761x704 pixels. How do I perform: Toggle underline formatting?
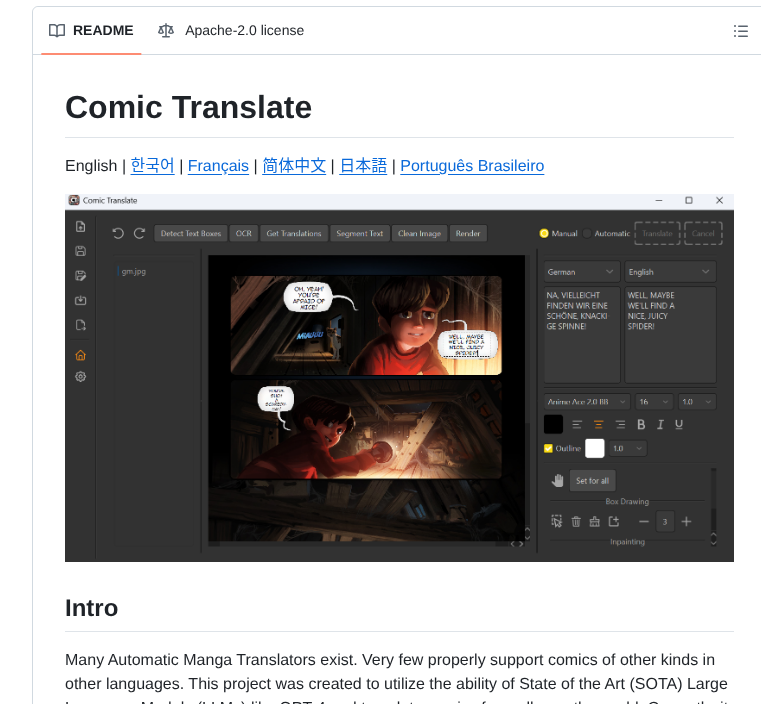click(679, 425)
